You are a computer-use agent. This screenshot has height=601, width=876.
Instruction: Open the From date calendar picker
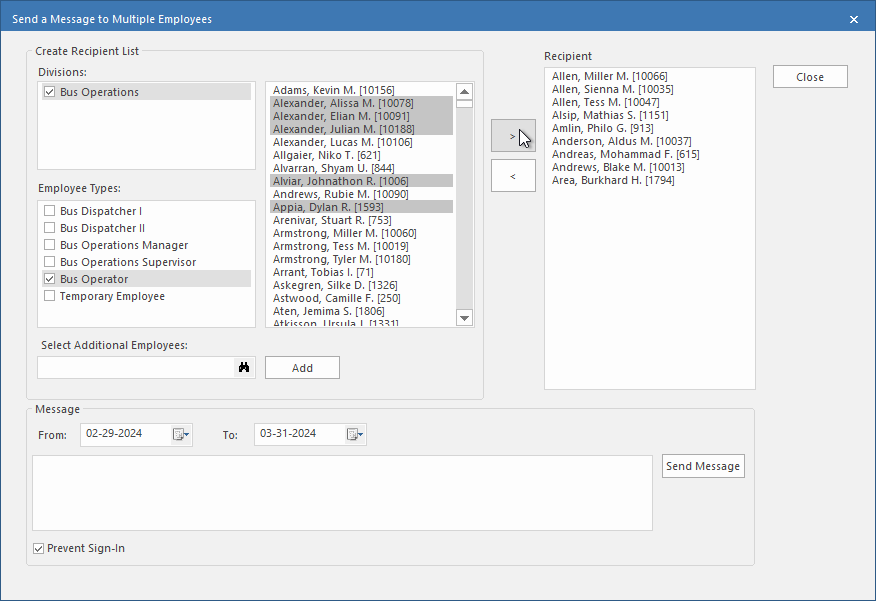[180, 434]
